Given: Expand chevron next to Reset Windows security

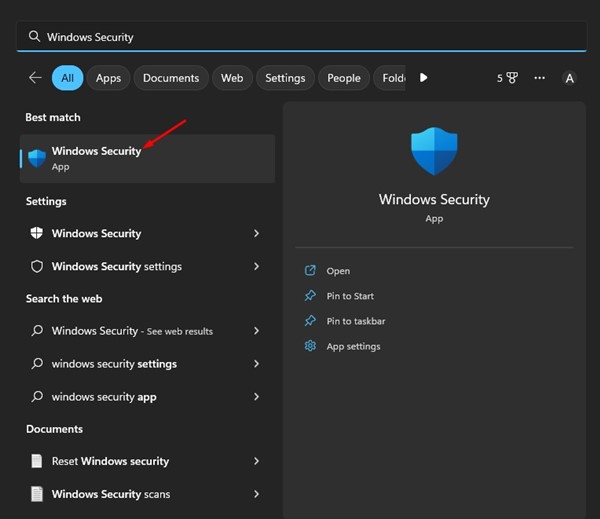Looking at the screenshot, I should coord(256,461).
